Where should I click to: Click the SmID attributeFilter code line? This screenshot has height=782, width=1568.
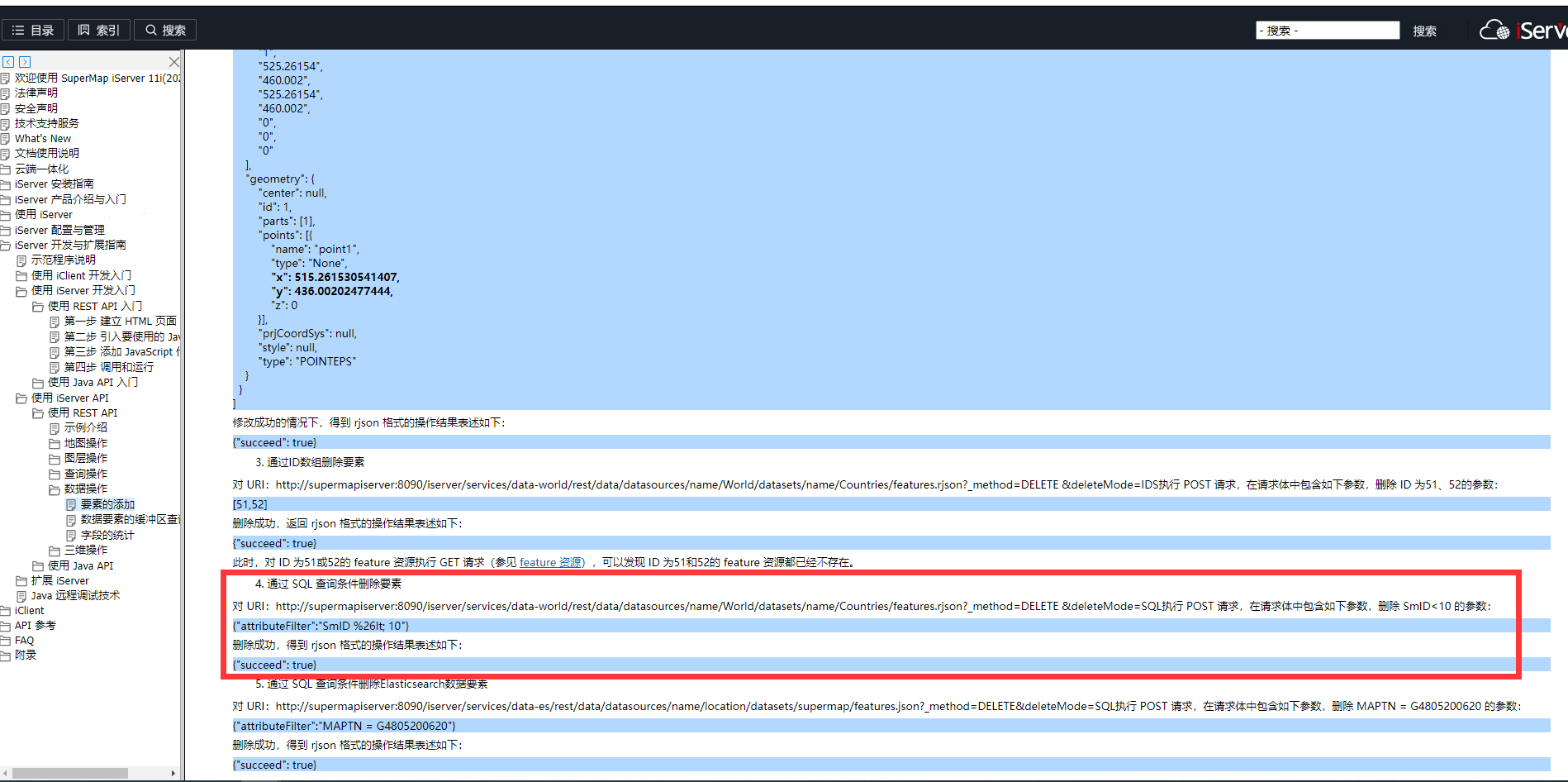891,626
